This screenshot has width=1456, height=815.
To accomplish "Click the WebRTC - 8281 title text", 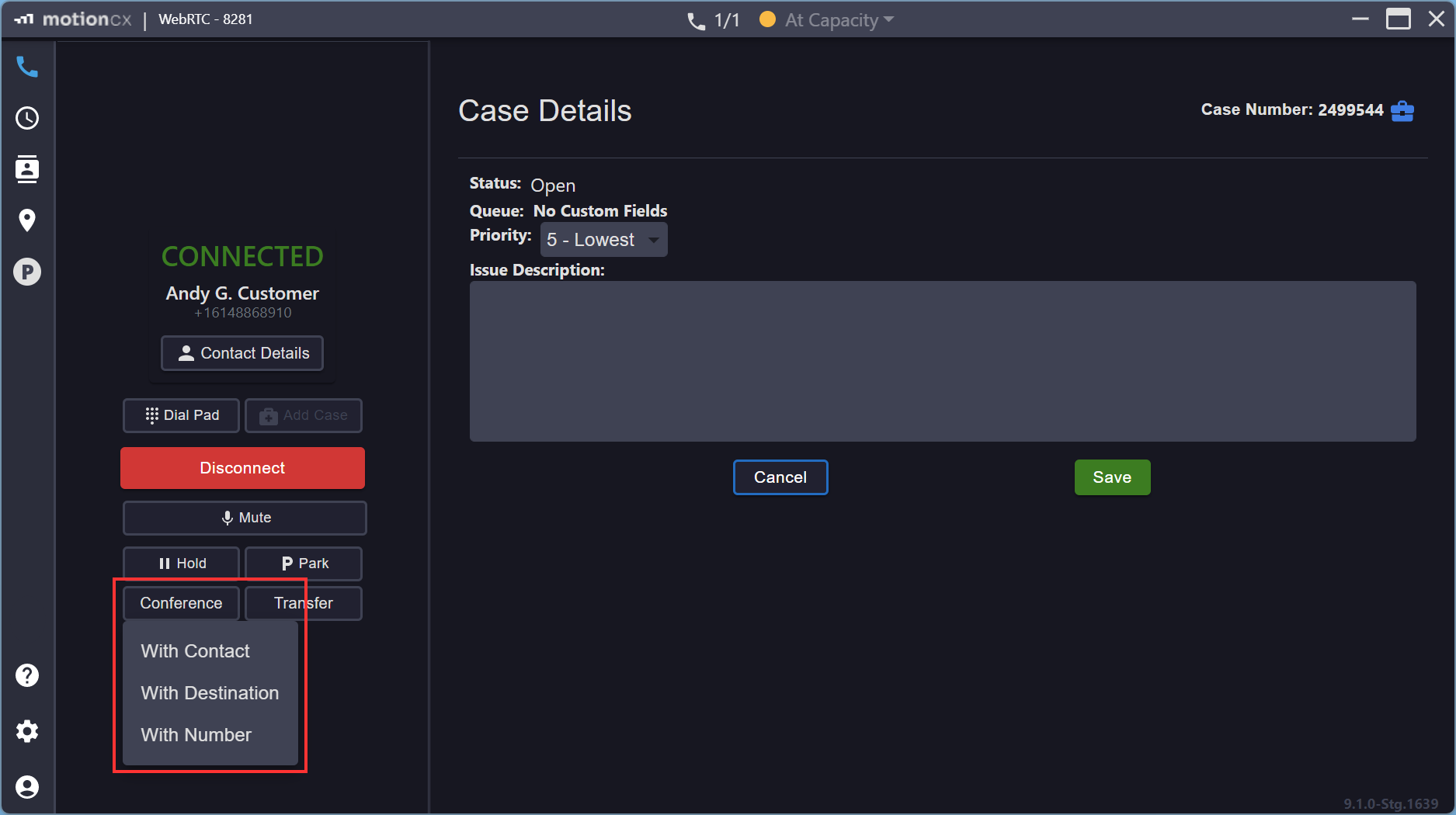I will point(206,19).
